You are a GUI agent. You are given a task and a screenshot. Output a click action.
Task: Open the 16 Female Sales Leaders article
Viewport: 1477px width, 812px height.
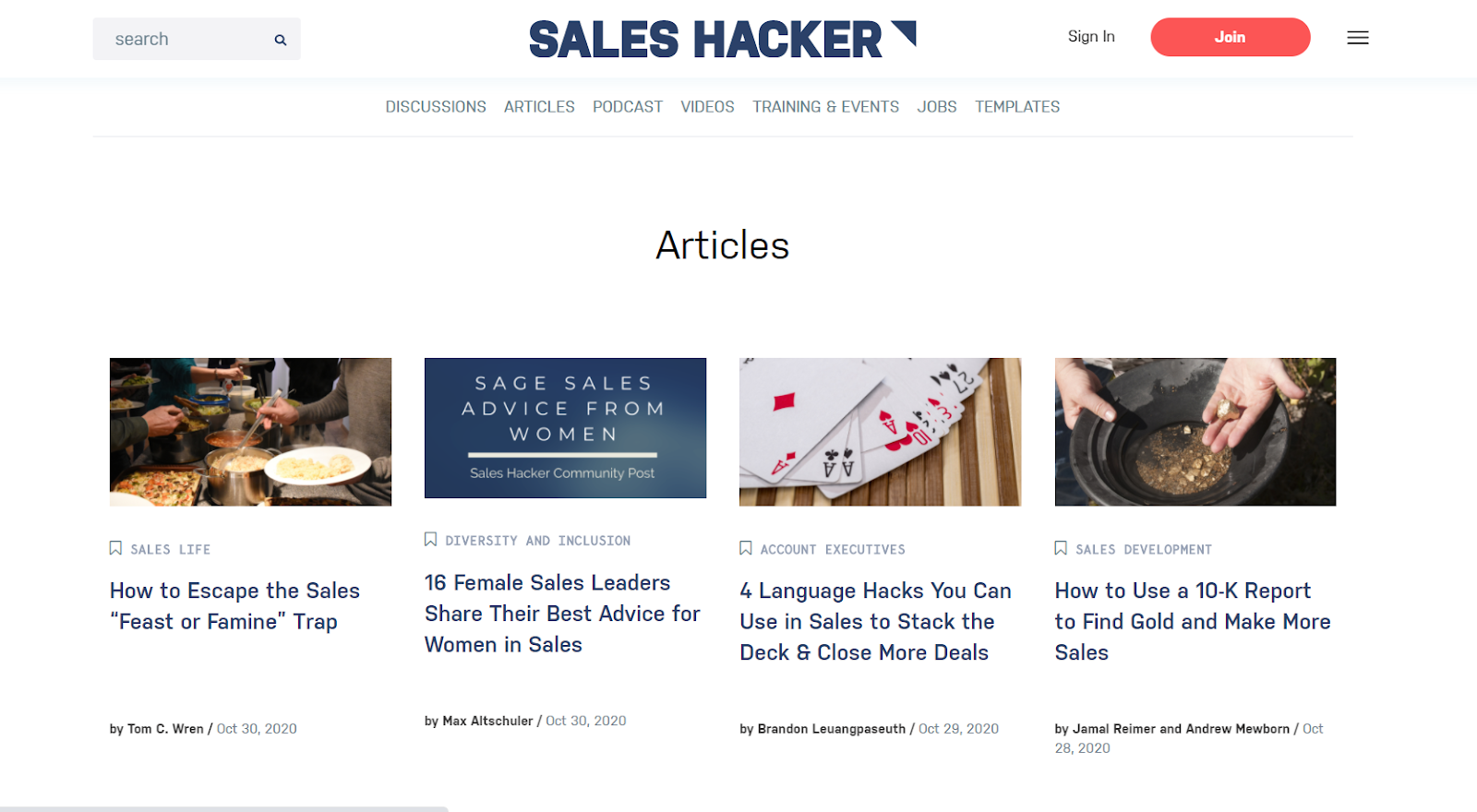(x=562, y=614)
